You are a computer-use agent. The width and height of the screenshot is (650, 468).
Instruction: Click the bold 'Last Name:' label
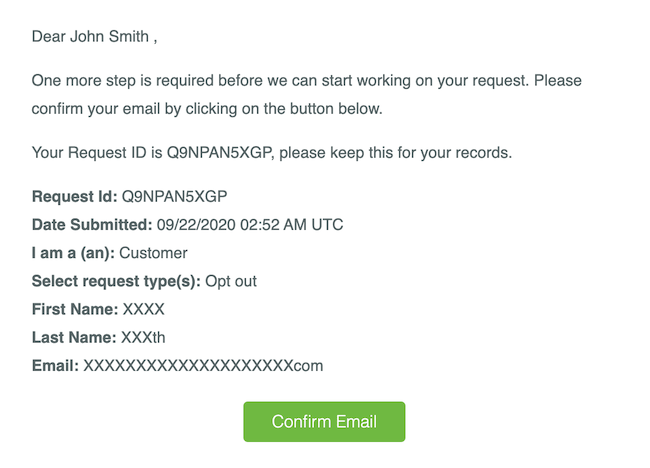[x=74, y=337]
